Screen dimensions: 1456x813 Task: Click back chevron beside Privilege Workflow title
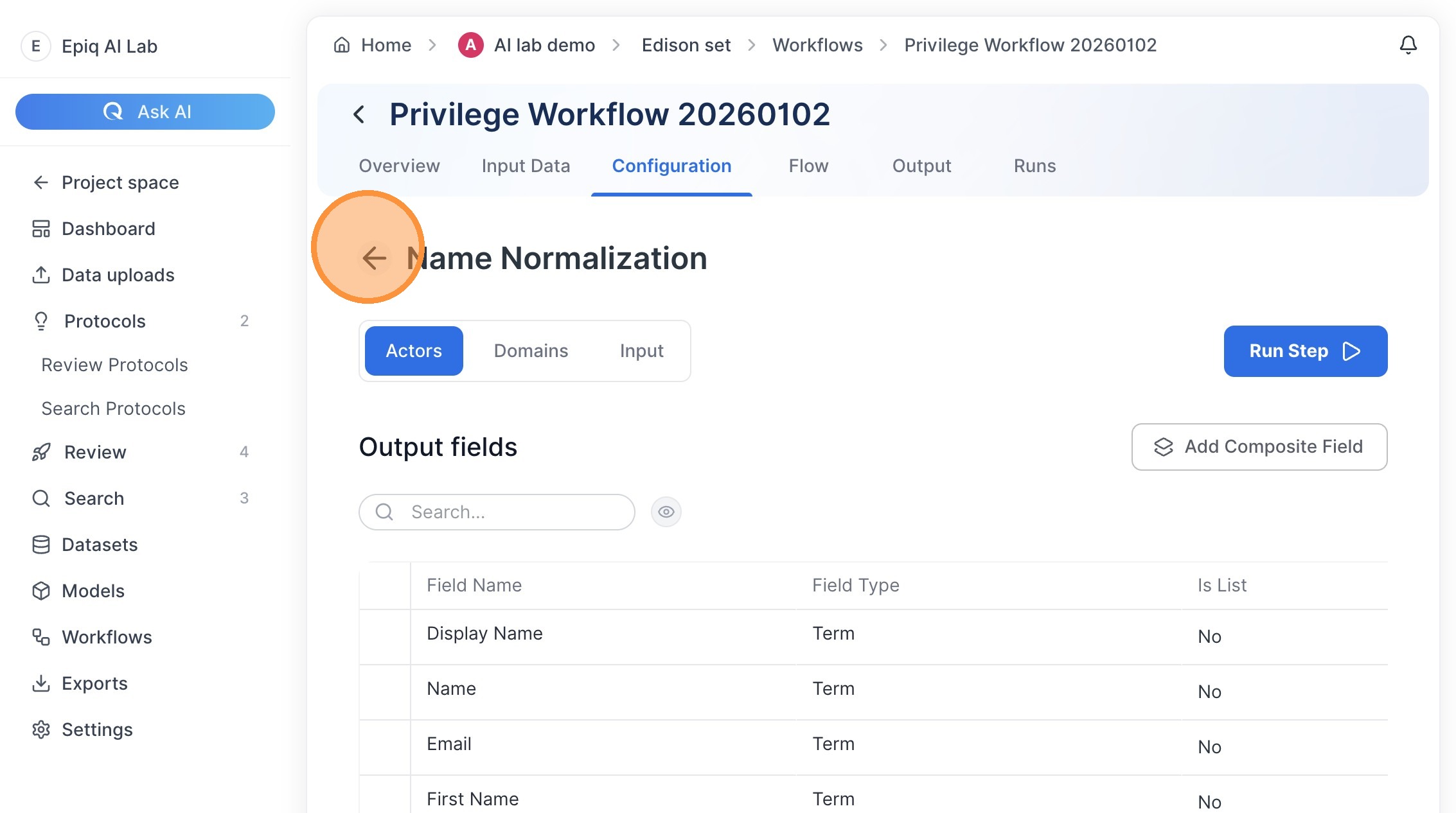tap(359, 115)
